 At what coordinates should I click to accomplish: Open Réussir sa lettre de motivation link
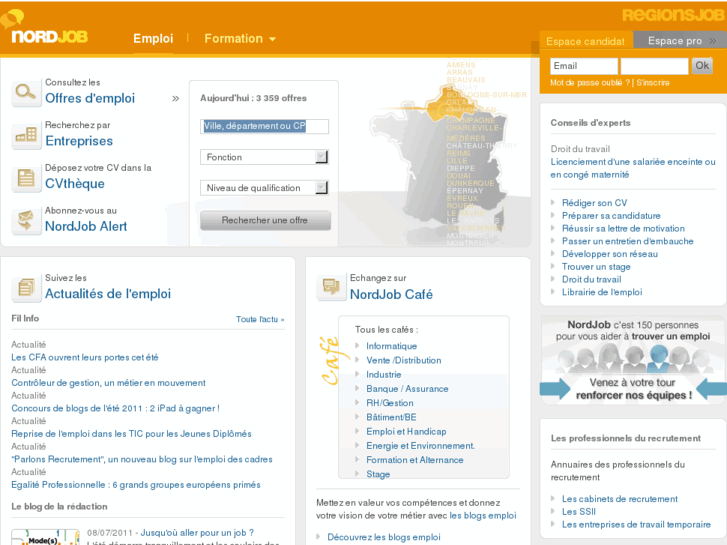coord(623,229)
